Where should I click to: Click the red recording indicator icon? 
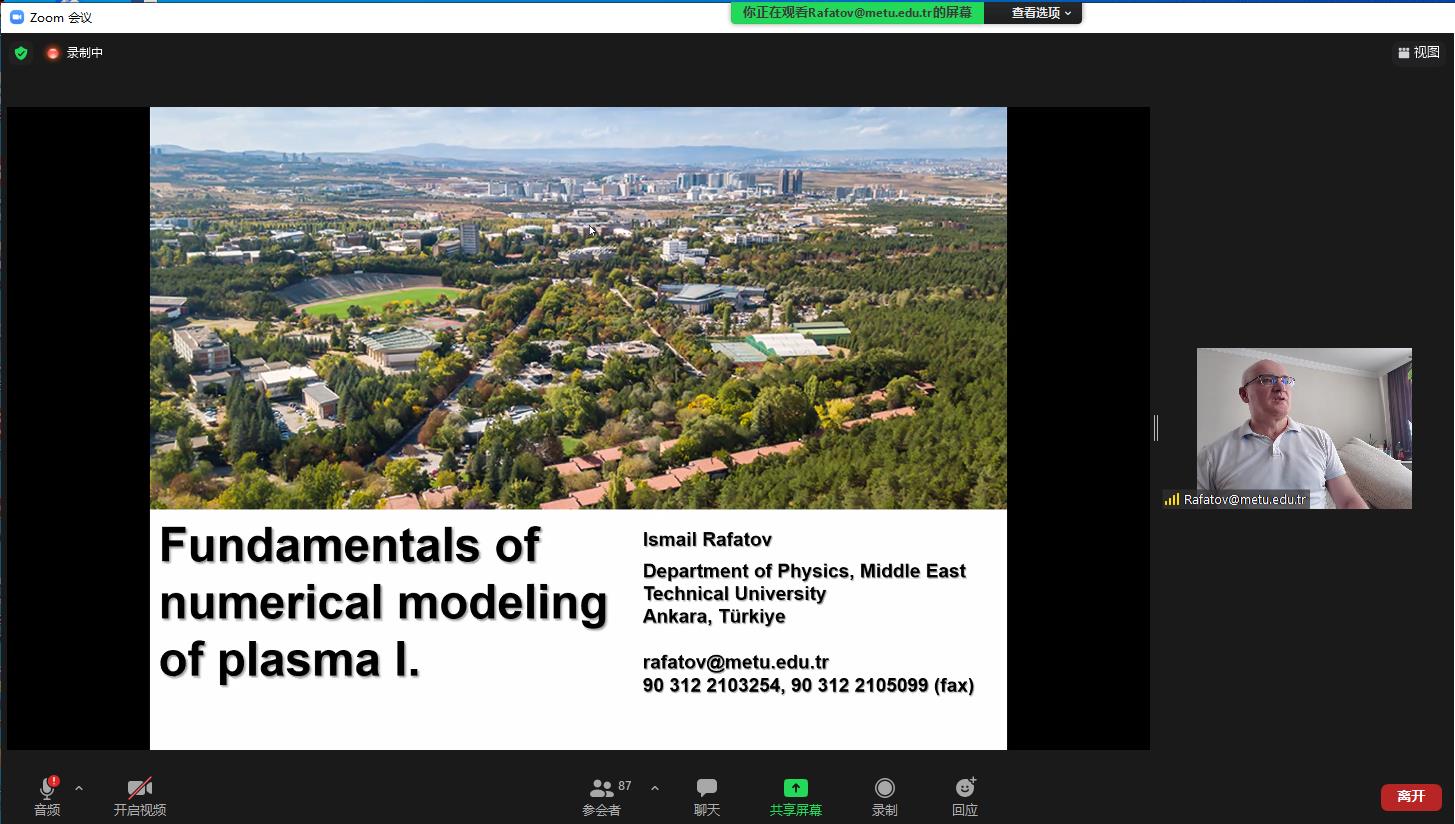coord(53,53)
